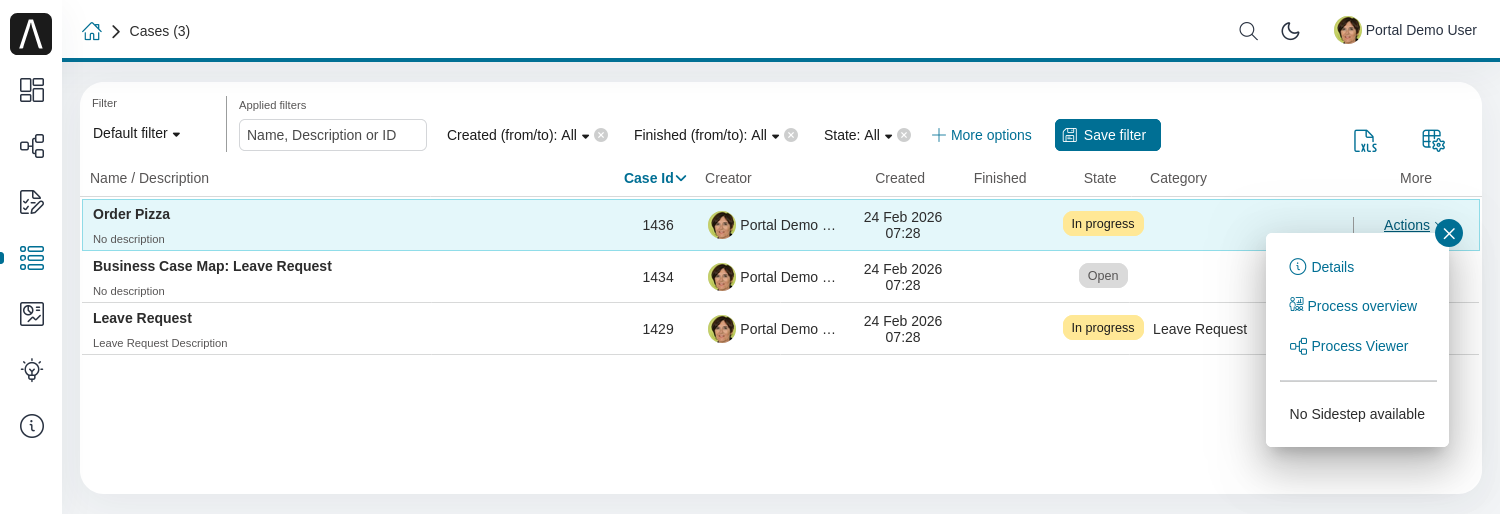Click In progress badge of Leave Request row
The width and height of the screenshot is (1500, 514).
tap(1103, 328)
